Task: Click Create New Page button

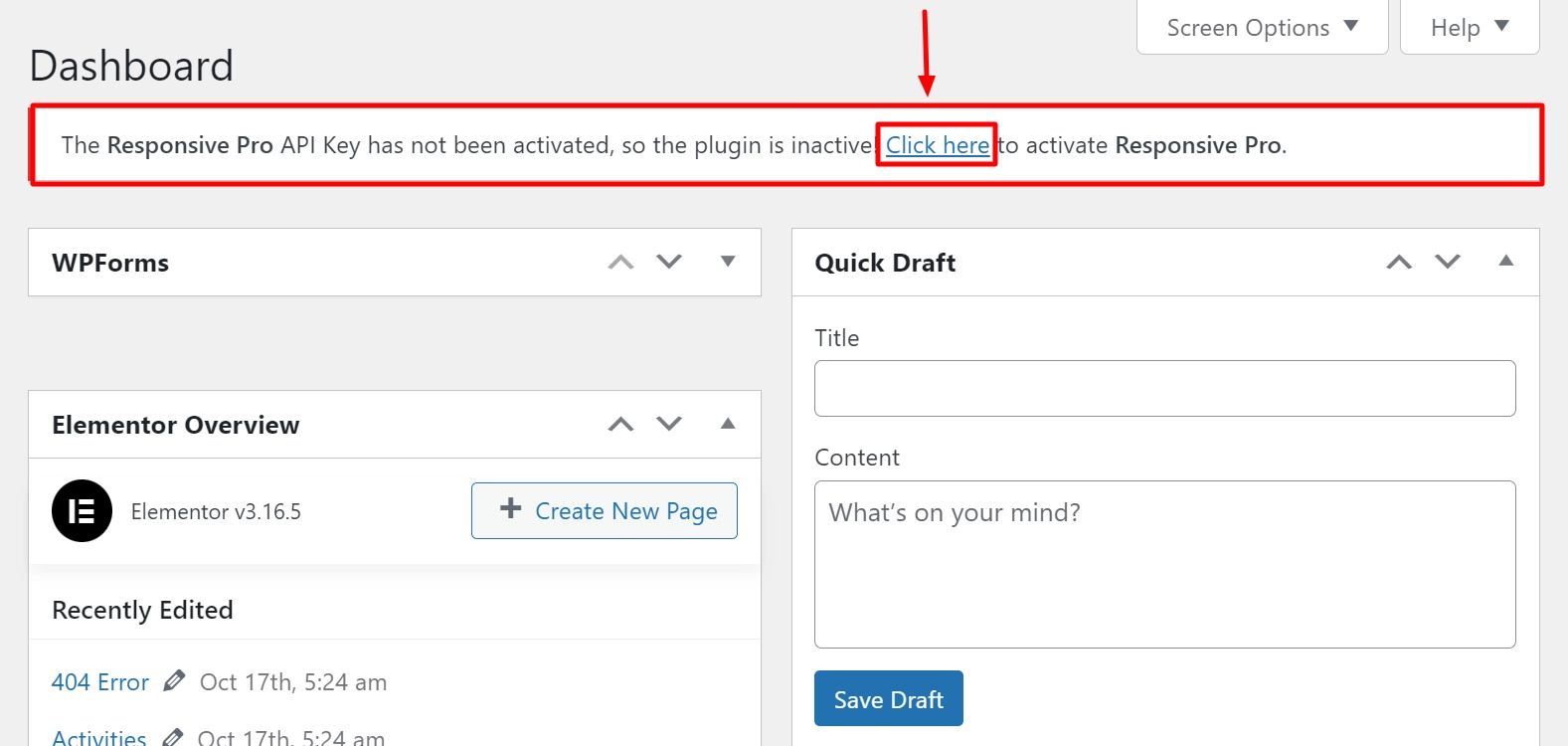Action: point(605,510)
